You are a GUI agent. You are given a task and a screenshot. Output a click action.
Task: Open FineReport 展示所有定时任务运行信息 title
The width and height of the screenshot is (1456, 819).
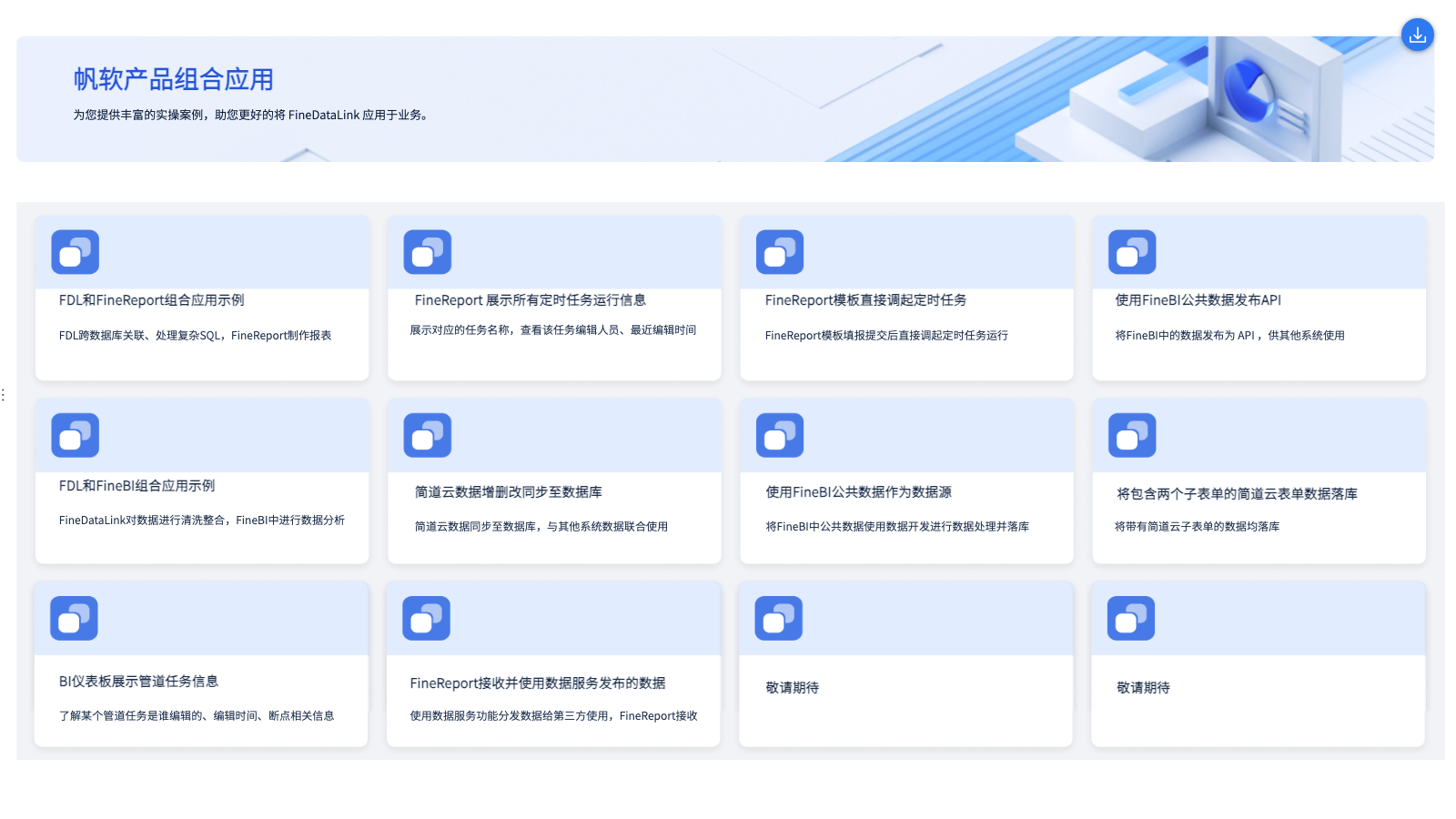click(531, 300)
